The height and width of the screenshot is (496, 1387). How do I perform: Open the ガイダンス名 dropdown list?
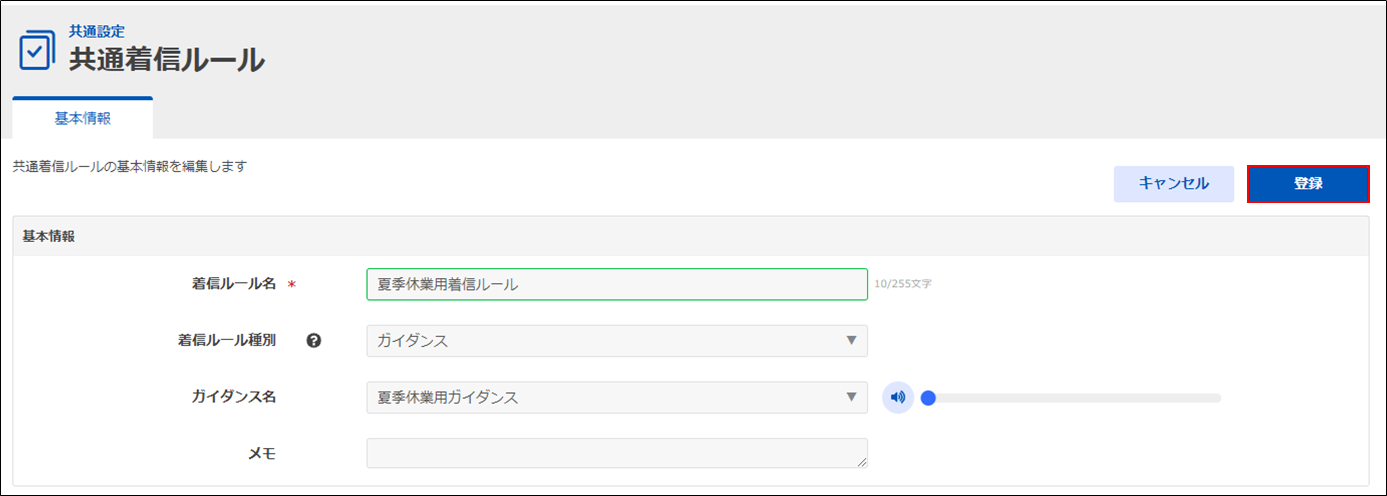[616, 398]
